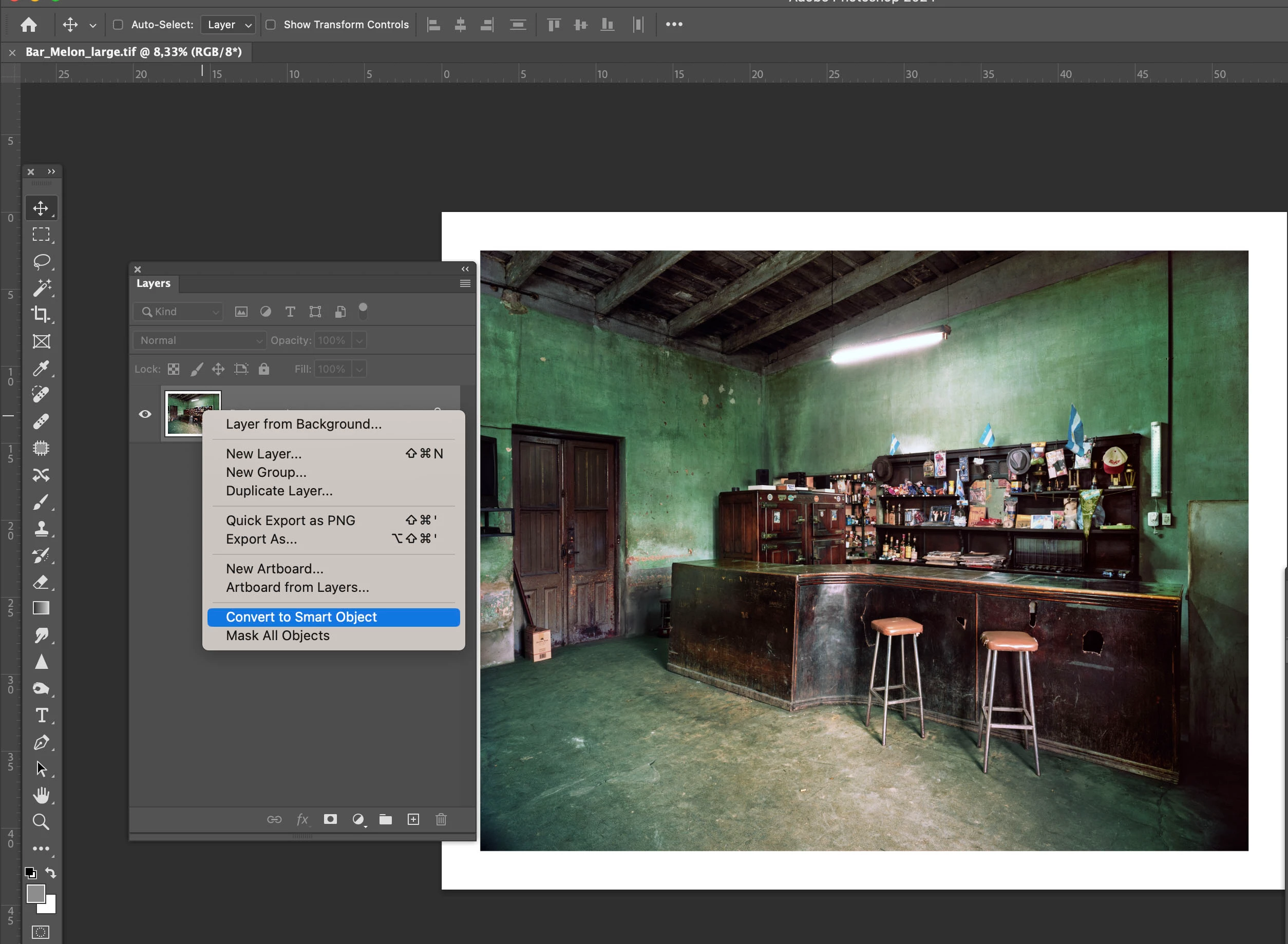
Task: Click the Home button in options bar
Action: [29, 25]
